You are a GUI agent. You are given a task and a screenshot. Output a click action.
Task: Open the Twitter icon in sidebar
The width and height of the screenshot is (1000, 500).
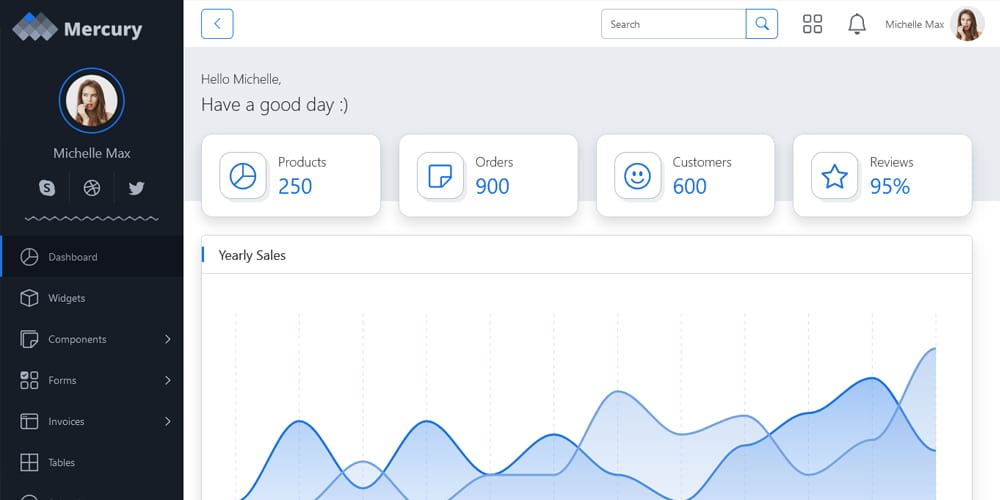tap(137, 187)
